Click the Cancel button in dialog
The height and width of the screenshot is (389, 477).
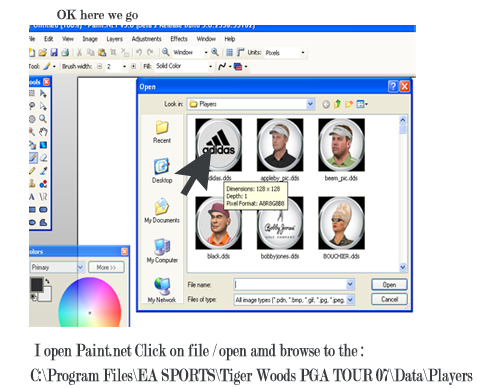click(389, 299)
